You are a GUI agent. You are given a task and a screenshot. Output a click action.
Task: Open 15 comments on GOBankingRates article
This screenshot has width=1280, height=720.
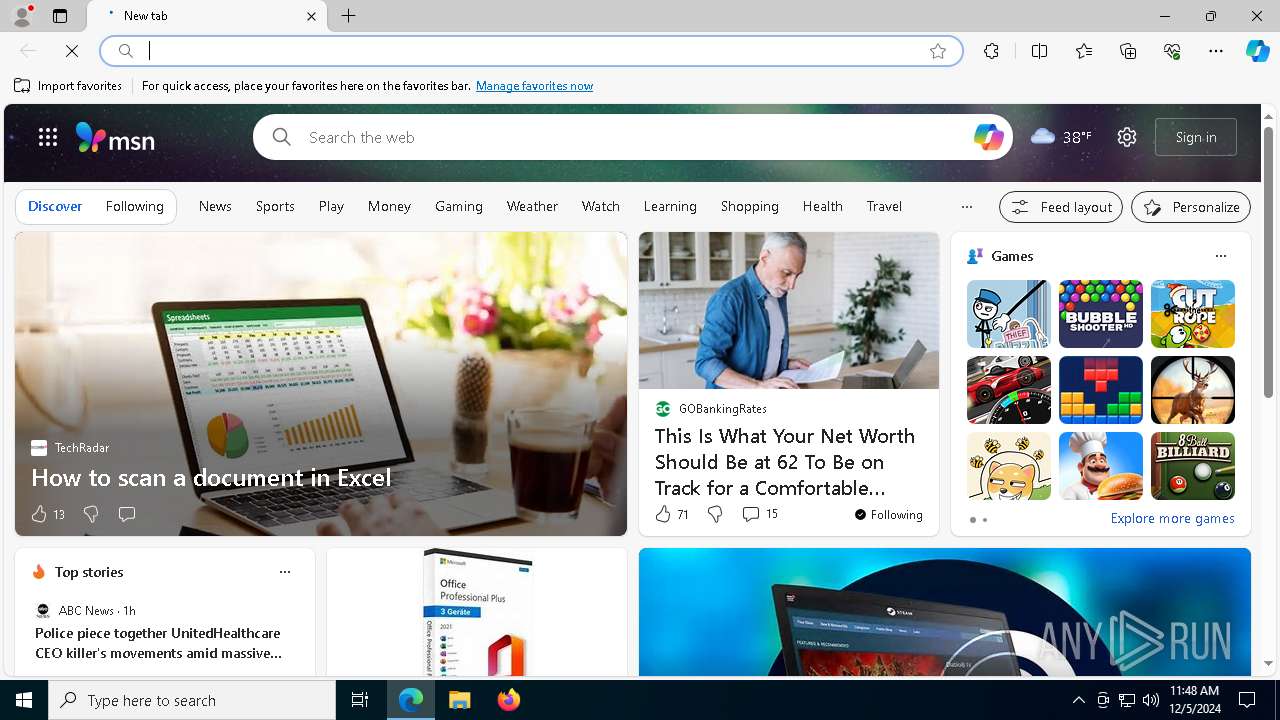[760, 514]
